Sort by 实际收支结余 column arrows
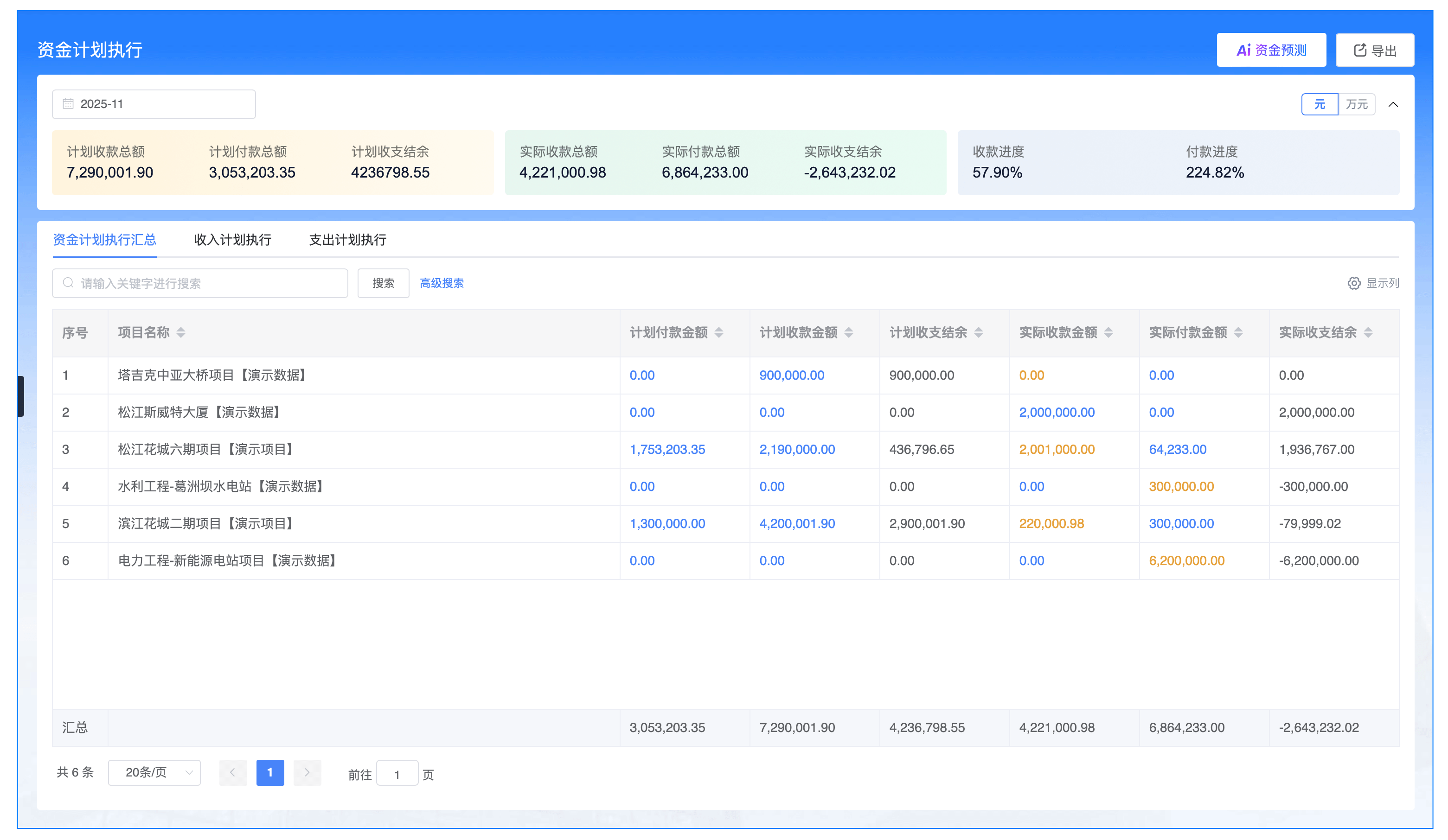The width and height of the screenshot is (1448, 840). pyautogui.click(x=1368, y=332)
